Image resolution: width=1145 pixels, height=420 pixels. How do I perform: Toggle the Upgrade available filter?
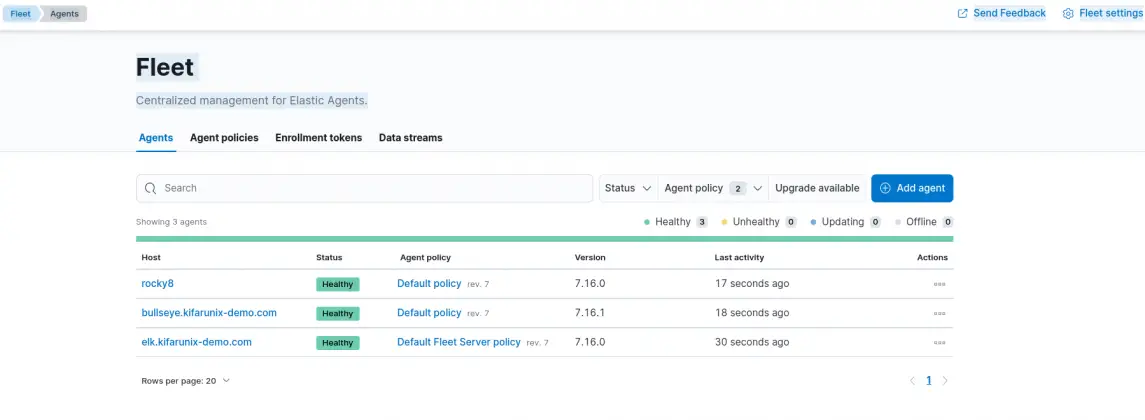coord(817,188)
